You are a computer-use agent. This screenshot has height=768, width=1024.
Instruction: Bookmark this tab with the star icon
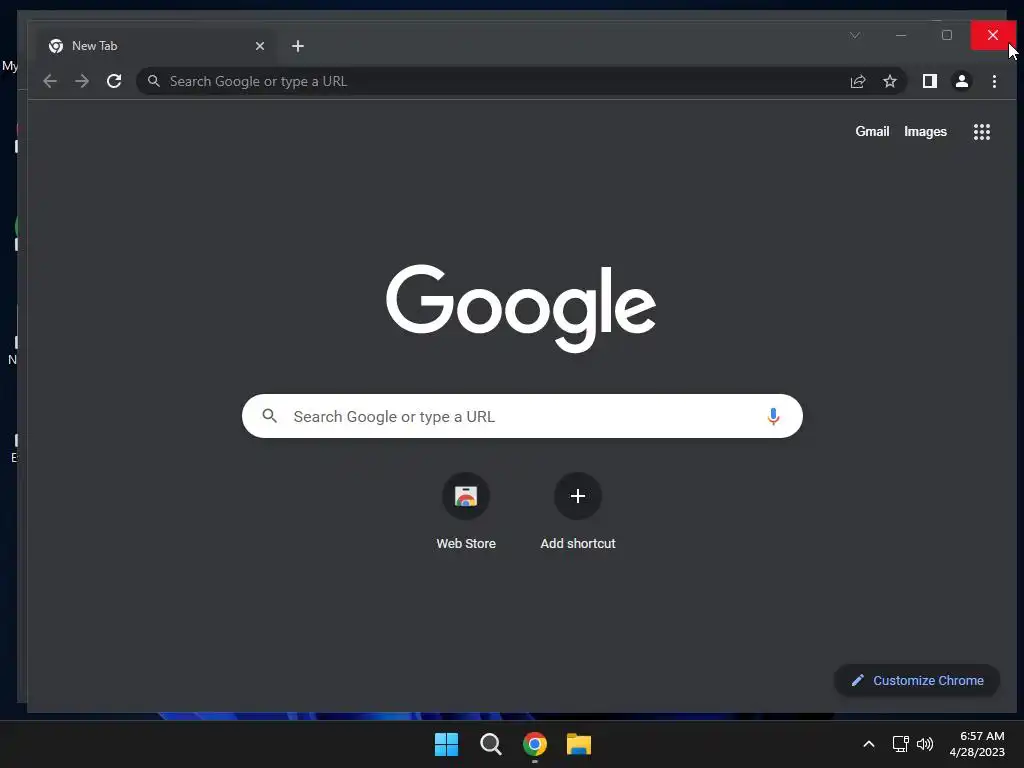point(889,81)
